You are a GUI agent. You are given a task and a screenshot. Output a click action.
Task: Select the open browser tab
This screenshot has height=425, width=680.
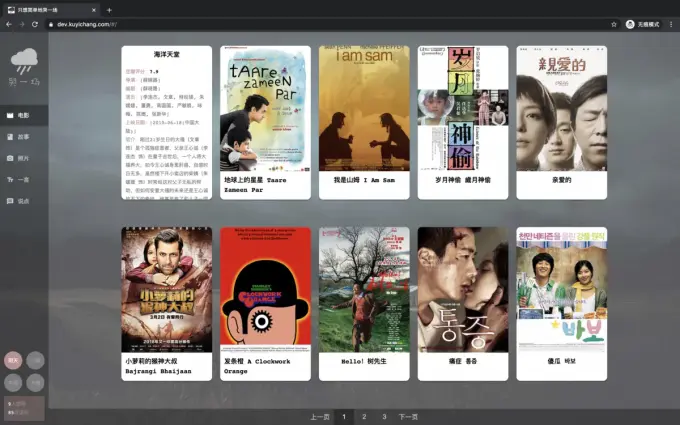click(x=52, y=10)
